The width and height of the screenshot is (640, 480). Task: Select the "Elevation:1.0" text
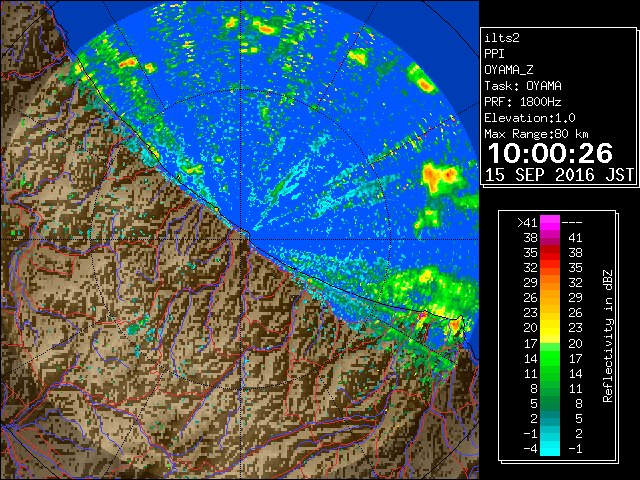click(530, 118)
